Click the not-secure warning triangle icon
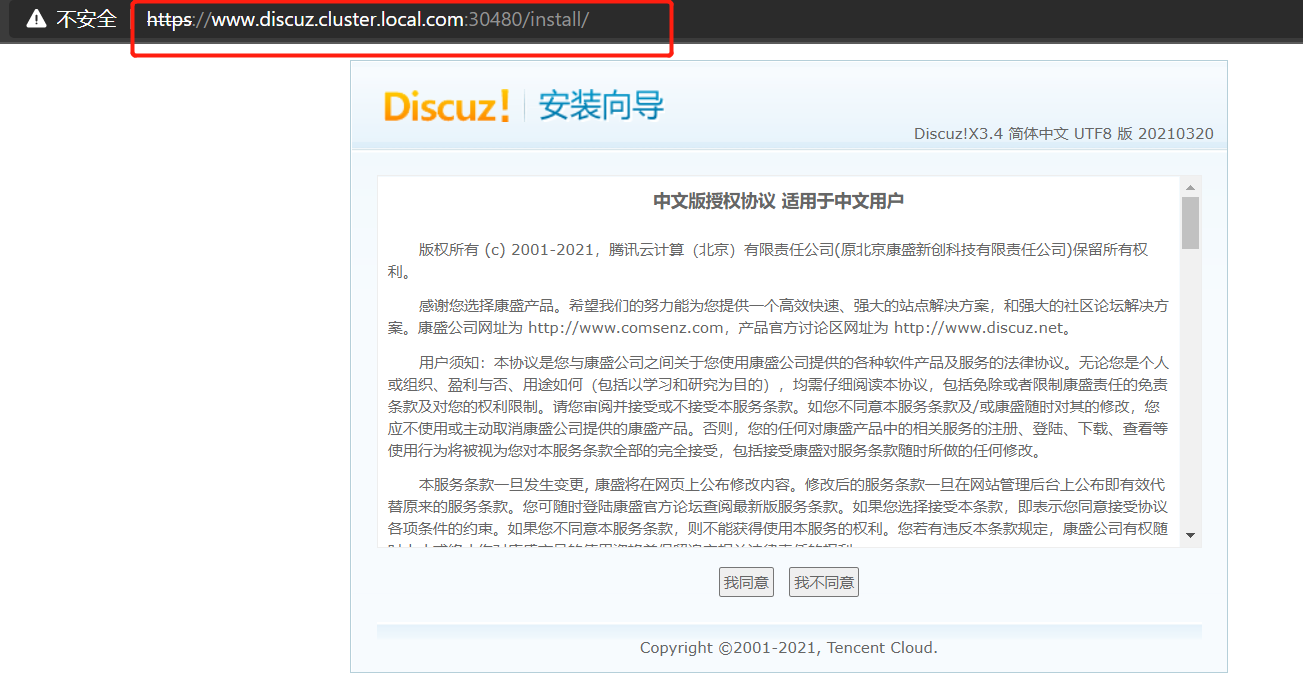Viewport: 1303px width, 690px height. pos(36,19)
